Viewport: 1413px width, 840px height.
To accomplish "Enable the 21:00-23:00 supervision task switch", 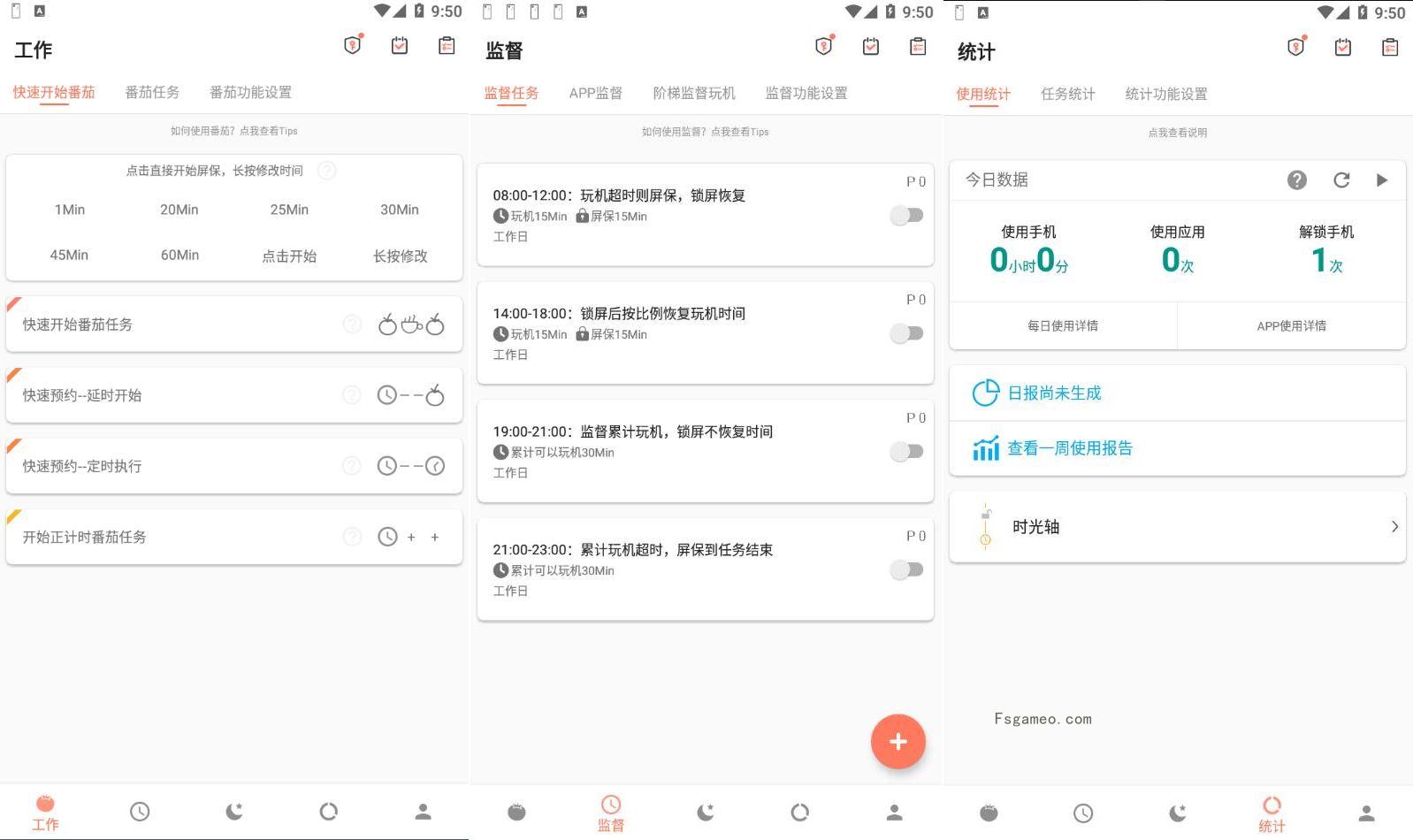I will point(906,569).
